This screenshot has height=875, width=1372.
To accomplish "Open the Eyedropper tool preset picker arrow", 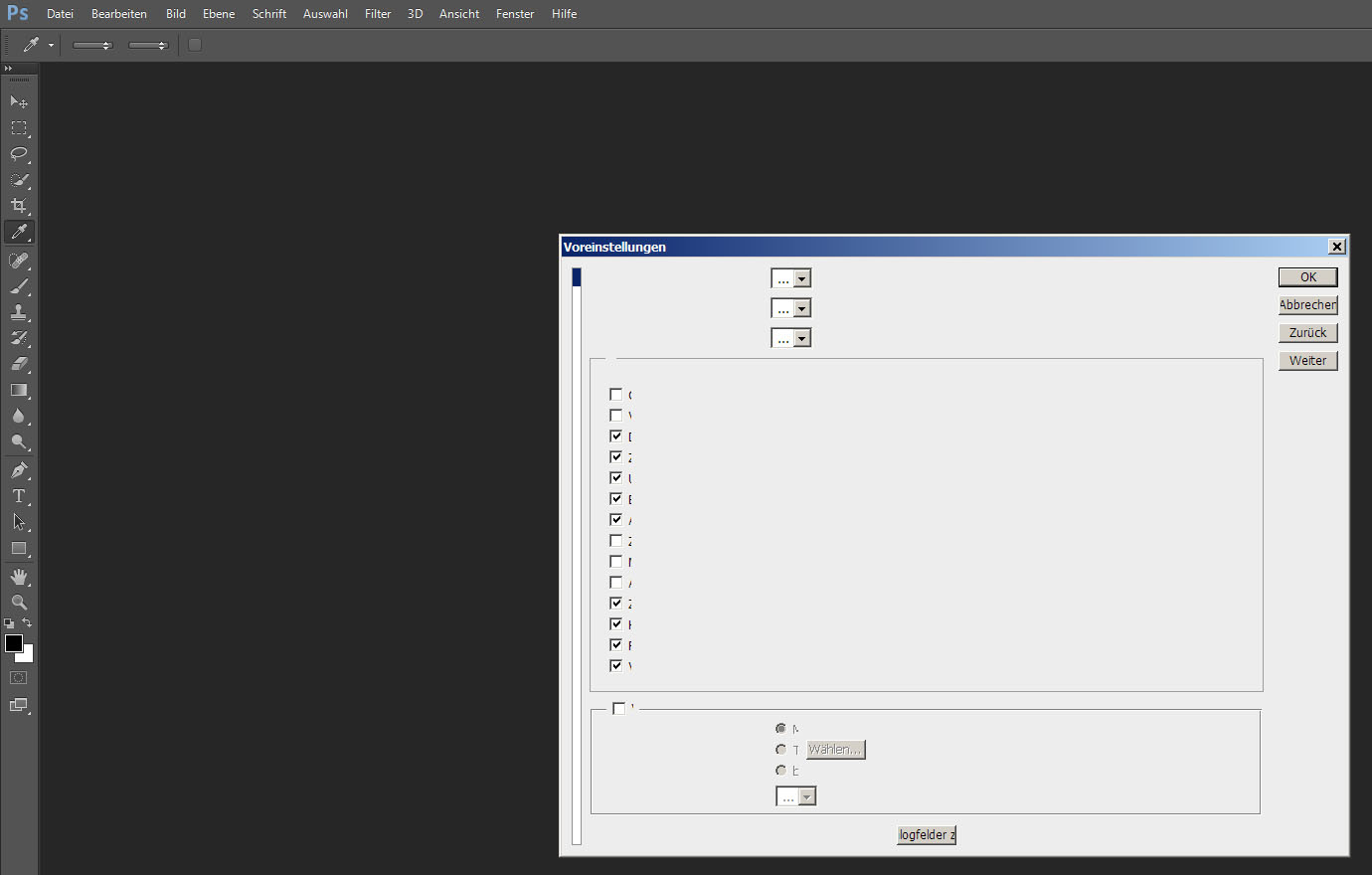I will 51,46.
